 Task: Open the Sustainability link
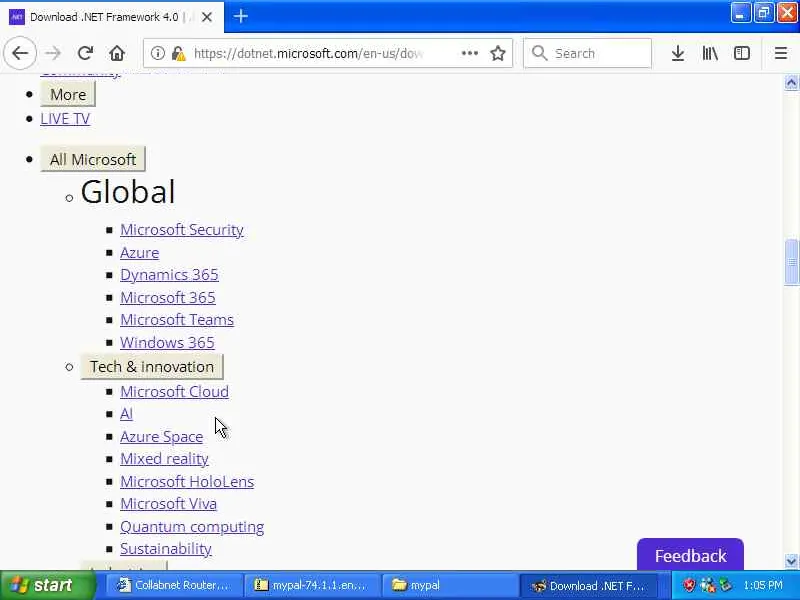point(166,549)
